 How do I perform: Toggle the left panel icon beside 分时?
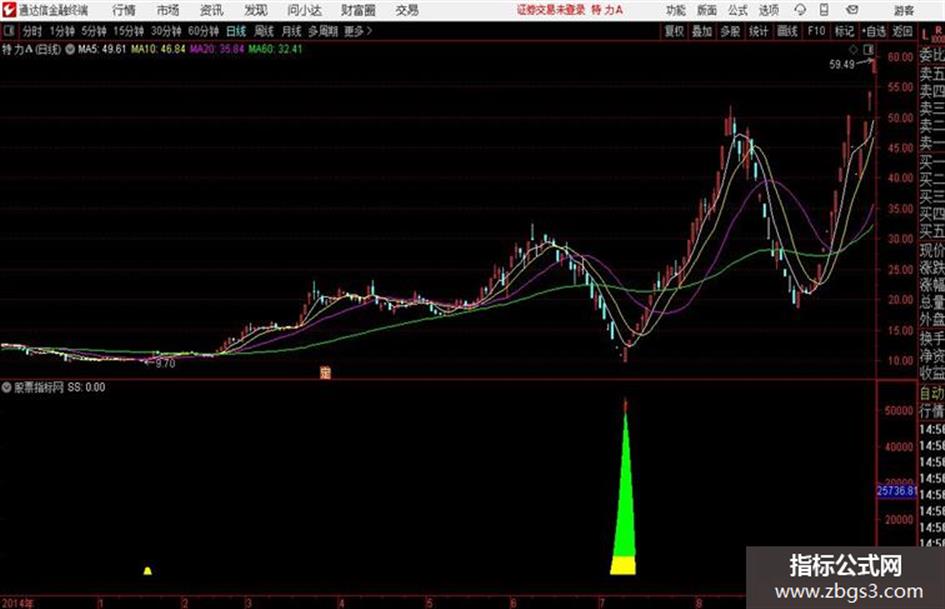coord(8,31)
